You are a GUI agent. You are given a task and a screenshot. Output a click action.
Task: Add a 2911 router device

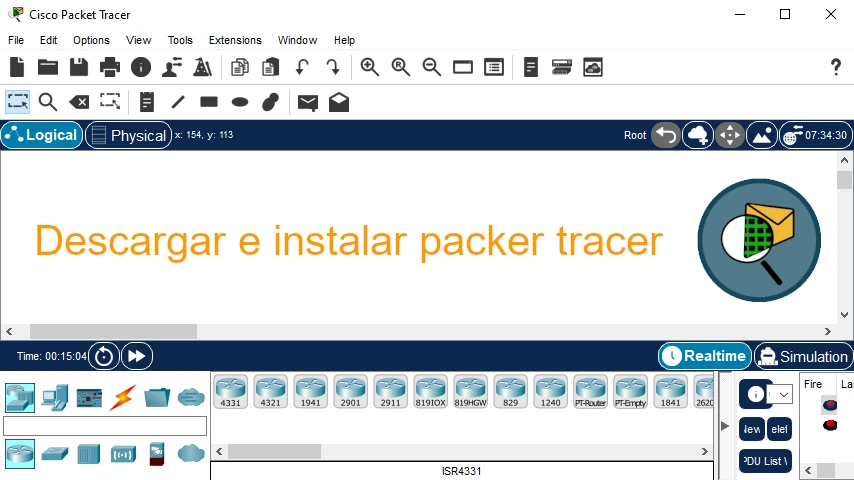click(x=391, y=392)
